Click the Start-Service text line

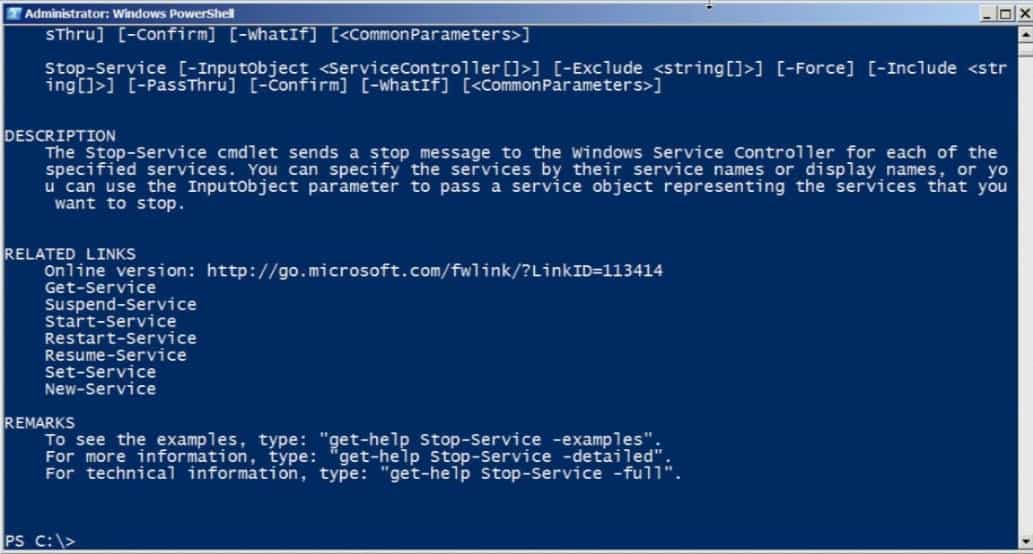click(x=110, y=321)
